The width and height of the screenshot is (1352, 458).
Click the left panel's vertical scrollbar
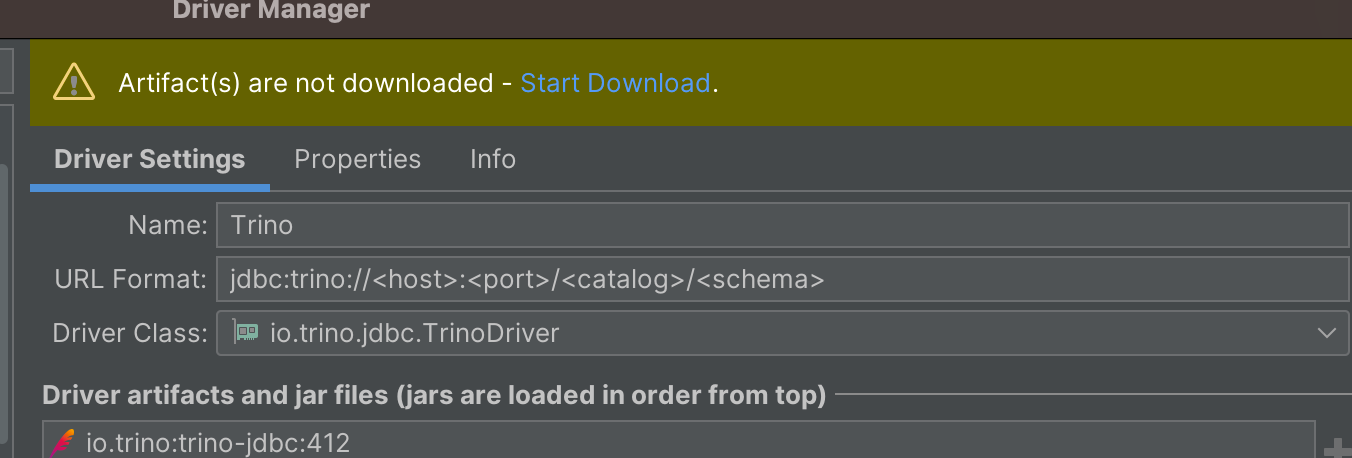pyautogui.click(x=4, y=300)
